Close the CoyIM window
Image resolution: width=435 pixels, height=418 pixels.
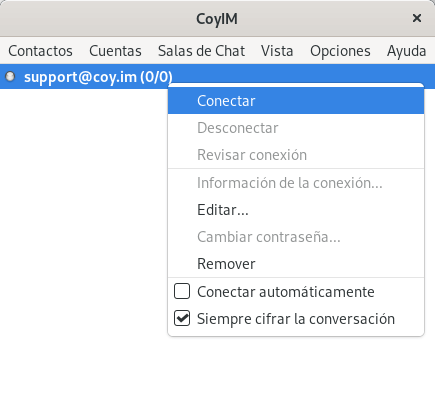[417, 18]
